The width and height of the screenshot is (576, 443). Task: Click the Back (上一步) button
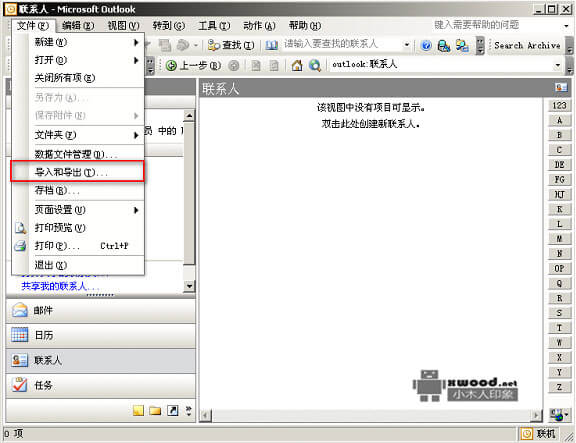click(193, 65)
